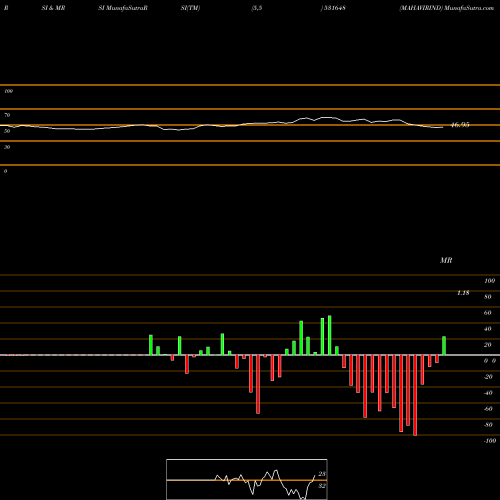Click the -100 label on histogram axis
The width and height of the screenshot is (500, 500).
point(490,441)
